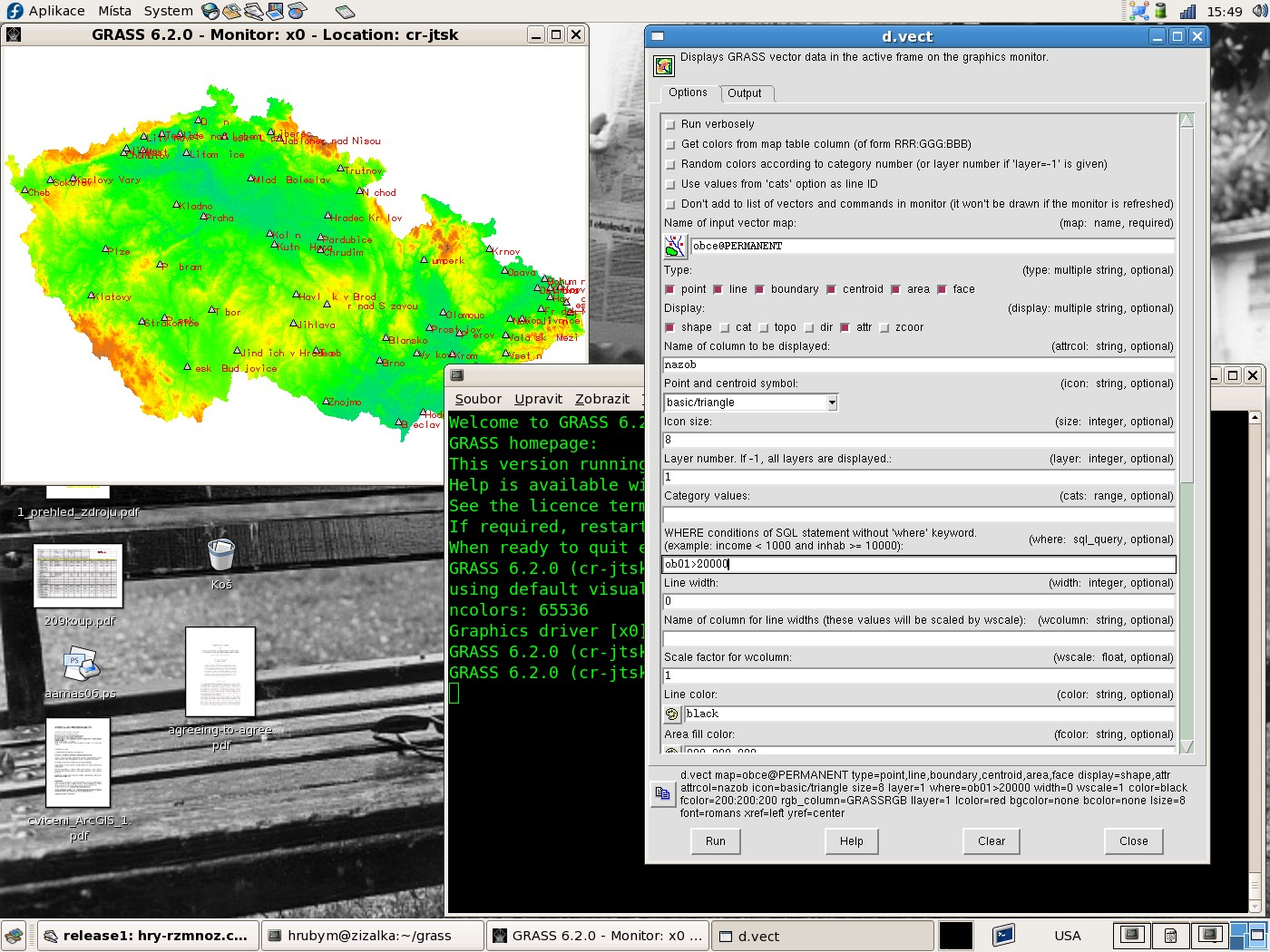Viewport: 1270px width, 952px height.
Task: Launch the web browser globe icon in top panel
Action: tap(210, 11)
